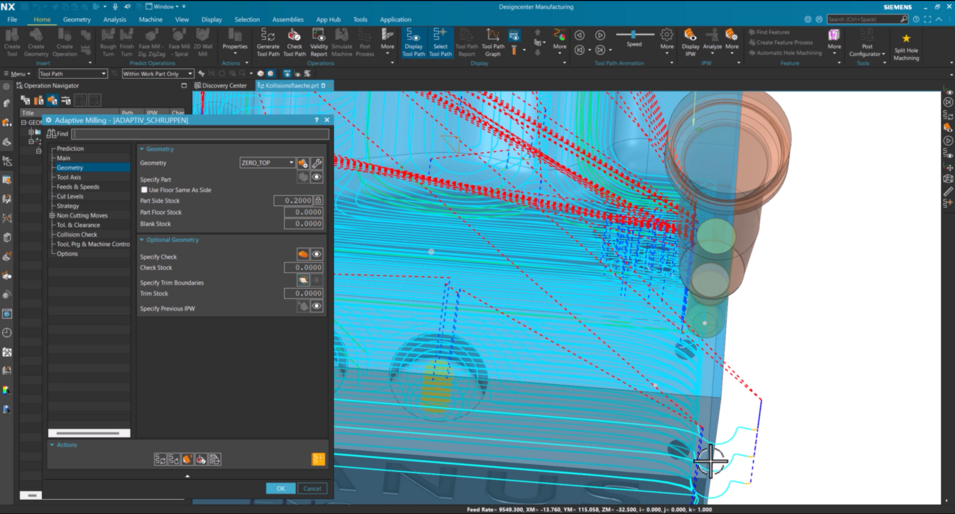955x514 pixels.
Task: Toggle the Display Tool Path button
Action: [414, 42]
